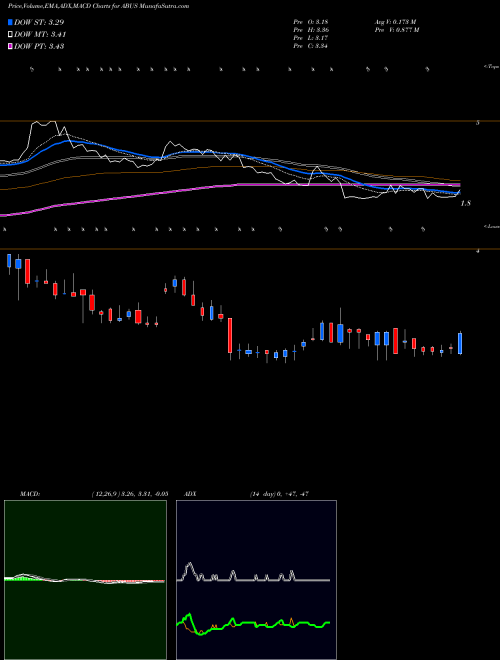Click the large red candle at the sharp drop

point(230,335)
